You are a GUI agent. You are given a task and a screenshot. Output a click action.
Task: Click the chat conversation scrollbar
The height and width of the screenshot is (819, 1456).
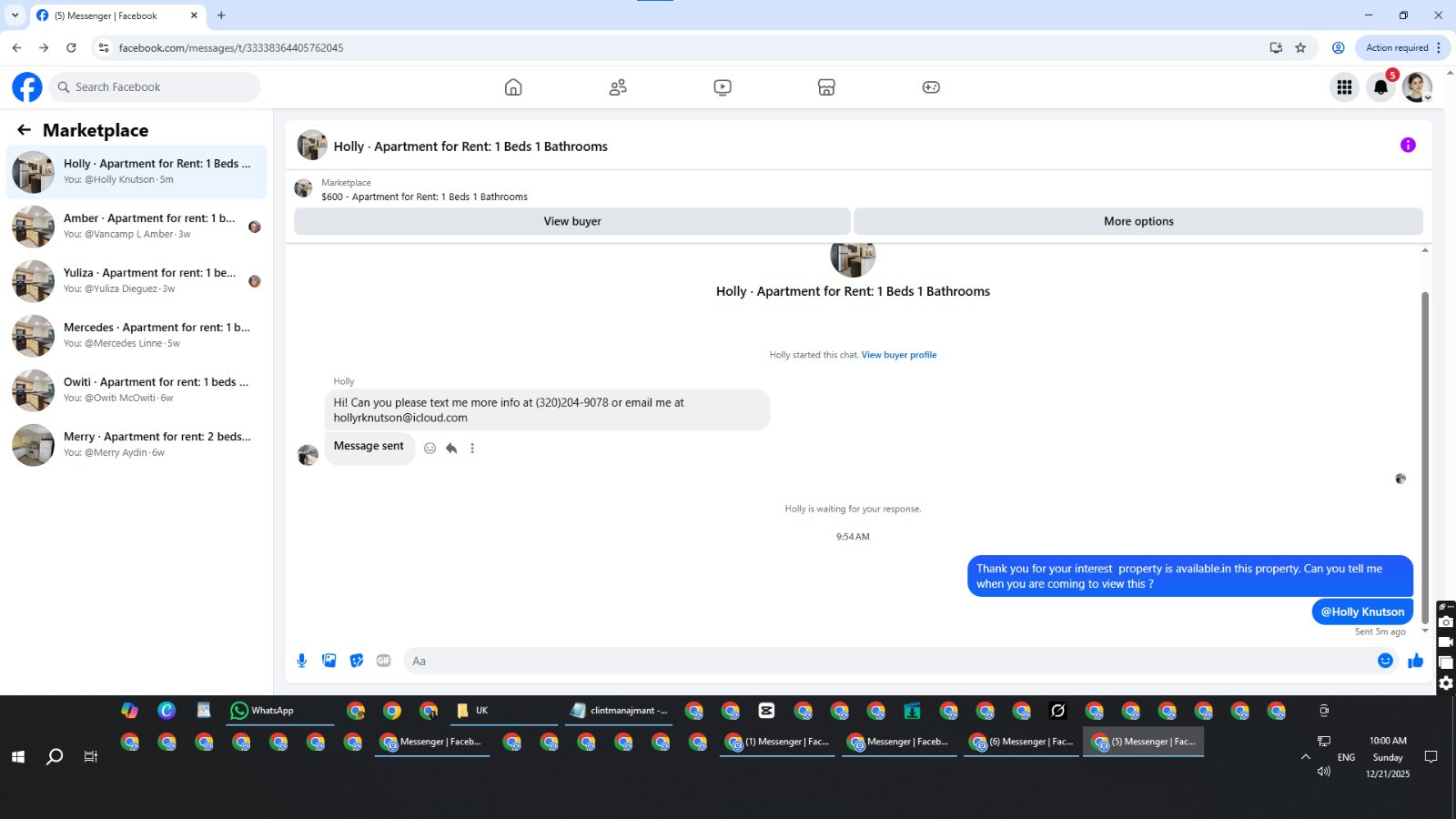click(x=1425, y=458)
